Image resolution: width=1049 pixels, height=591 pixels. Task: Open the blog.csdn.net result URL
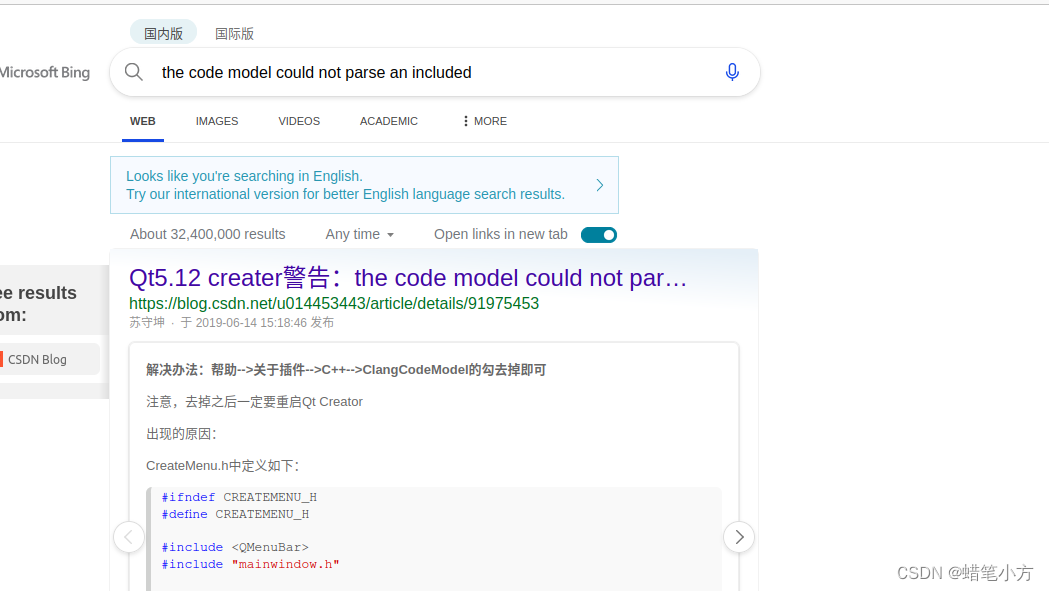(334, 303)
